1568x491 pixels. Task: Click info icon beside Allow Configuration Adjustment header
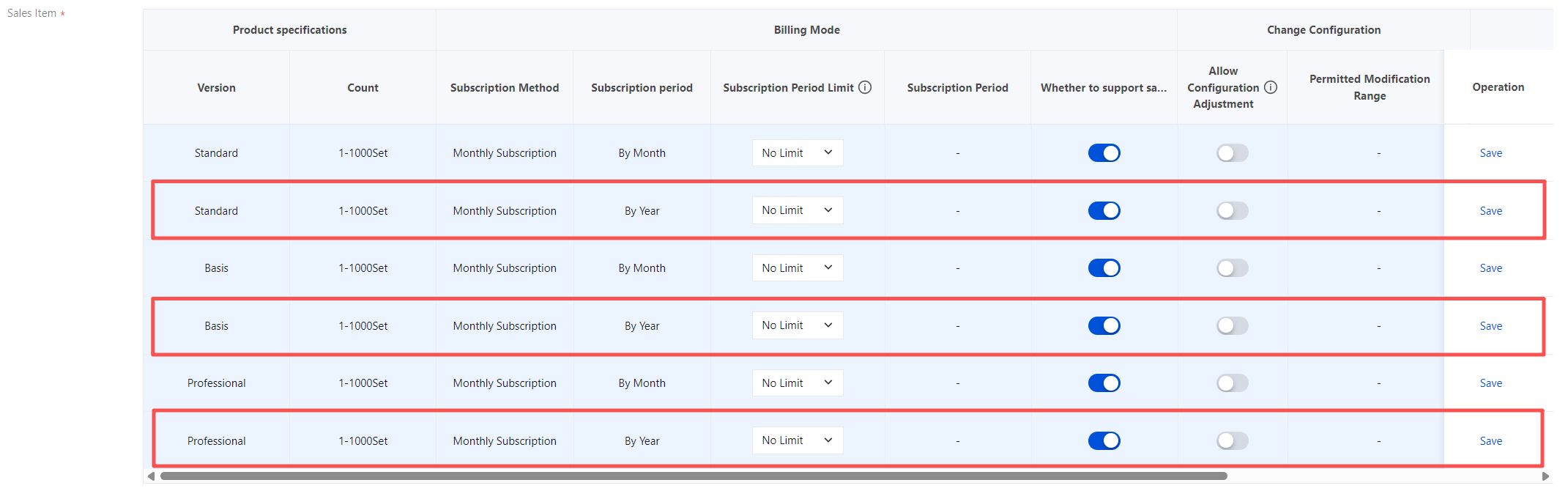click(x=1271, y=87)
